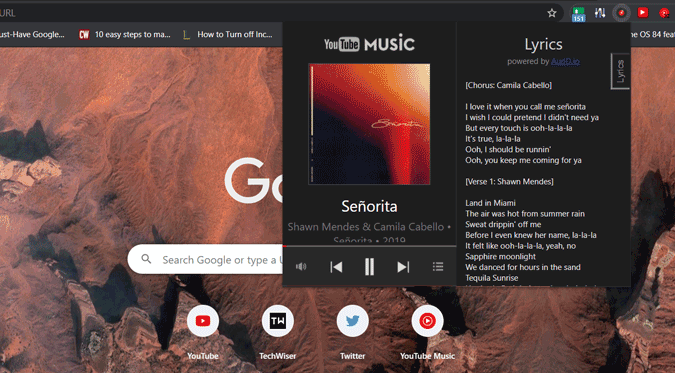This screenshot has height=373, width=675.
Task: Click the 'Lyrics' panel heading
Action: tap(543, 44)
